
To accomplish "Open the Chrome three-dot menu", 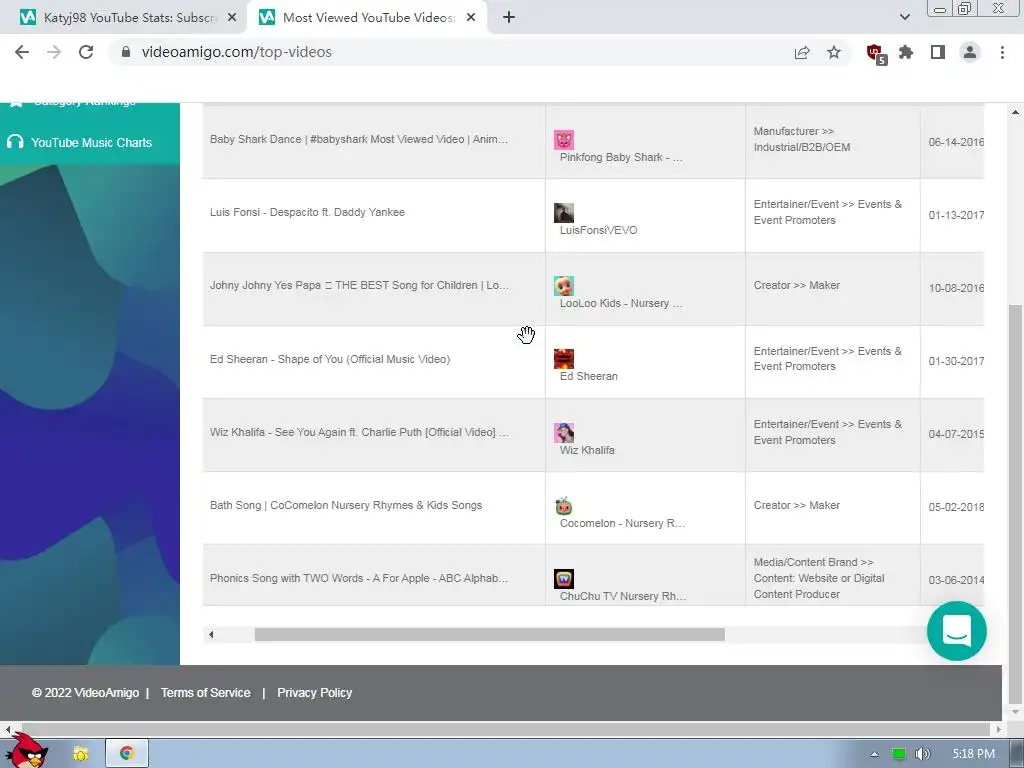I will point(1002,52).
